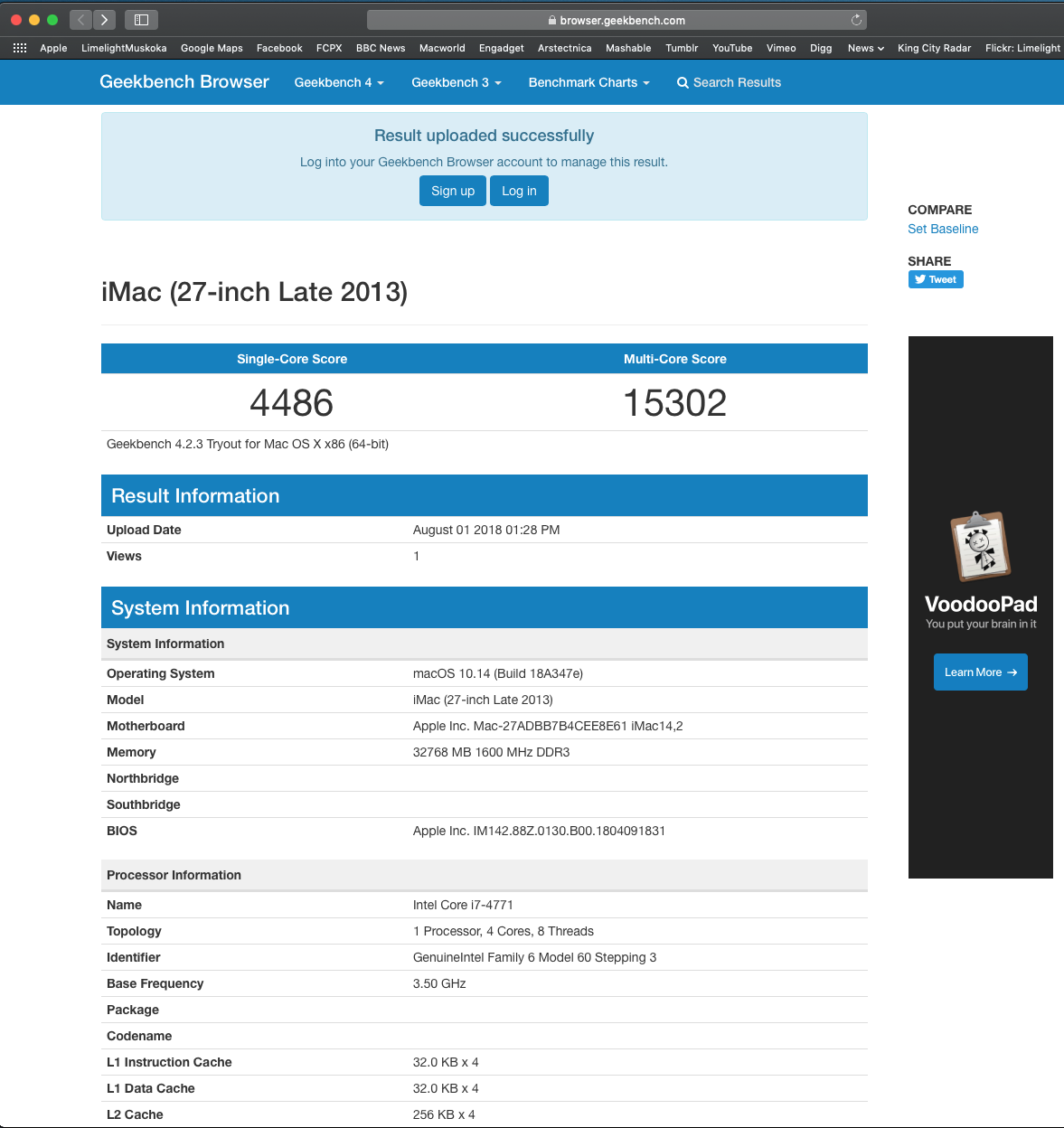
Task: Open the Digg bookmark
Action: tap(821, 48)
